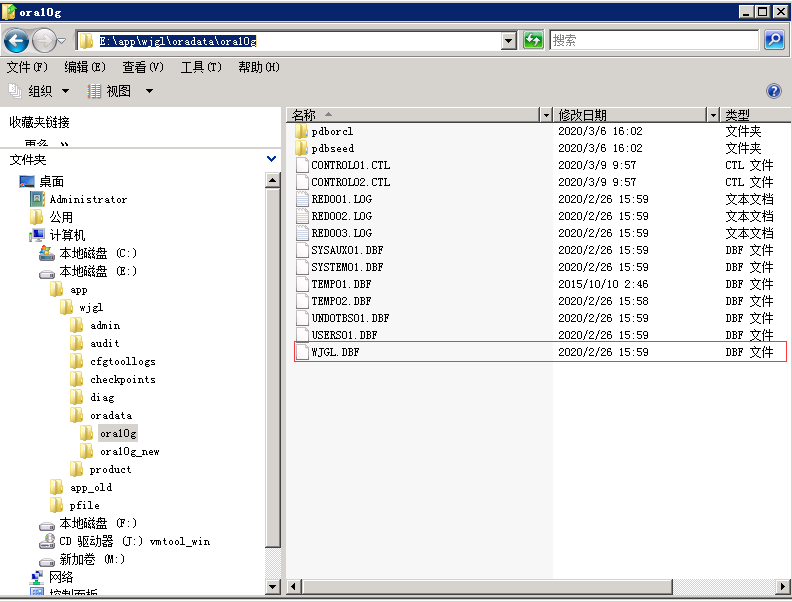The height and width of the screenshot is (602, 792).
Task: Click the folder tree scrollbar down arrow
Action: [272, 586]
